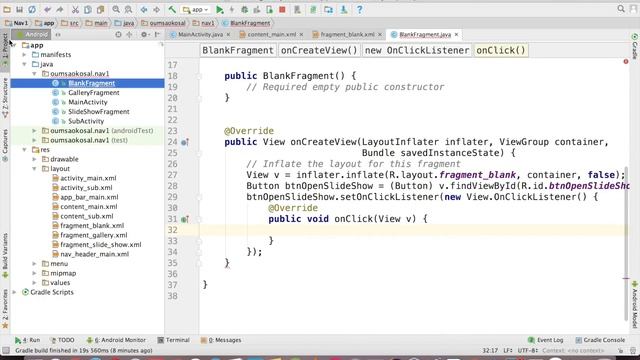Click the SDK Manager download icon
Viewport: 640px width, 360px height.
344,9
